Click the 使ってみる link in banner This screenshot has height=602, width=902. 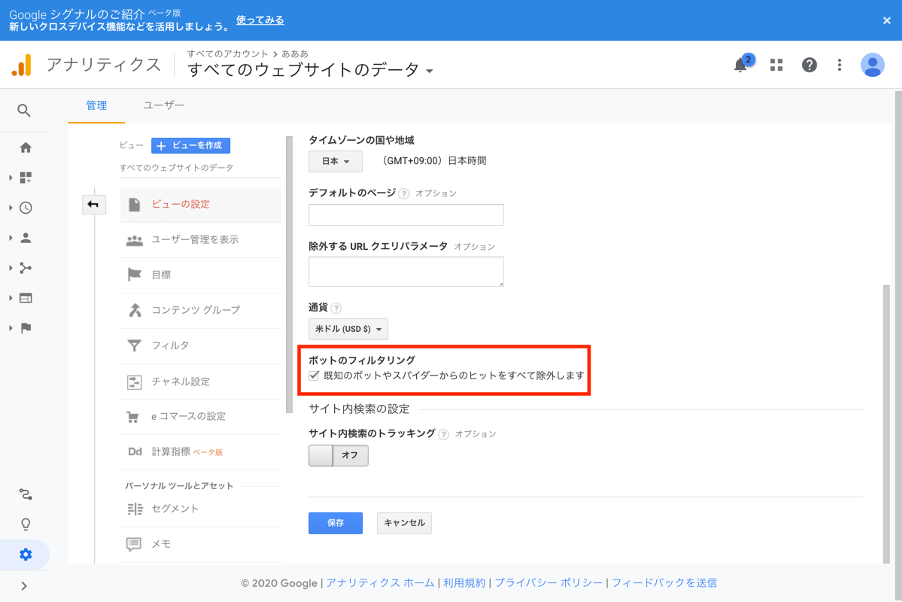[x=260, y=20]
